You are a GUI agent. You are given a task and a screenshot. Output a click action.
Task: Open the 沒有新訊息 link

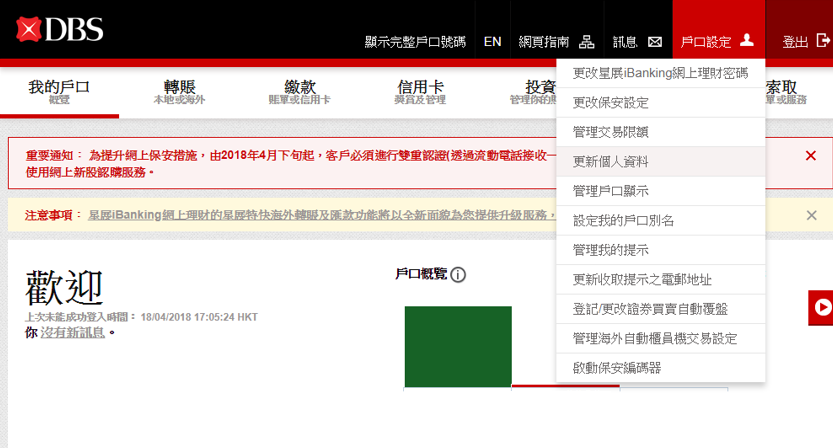point(72,332)
